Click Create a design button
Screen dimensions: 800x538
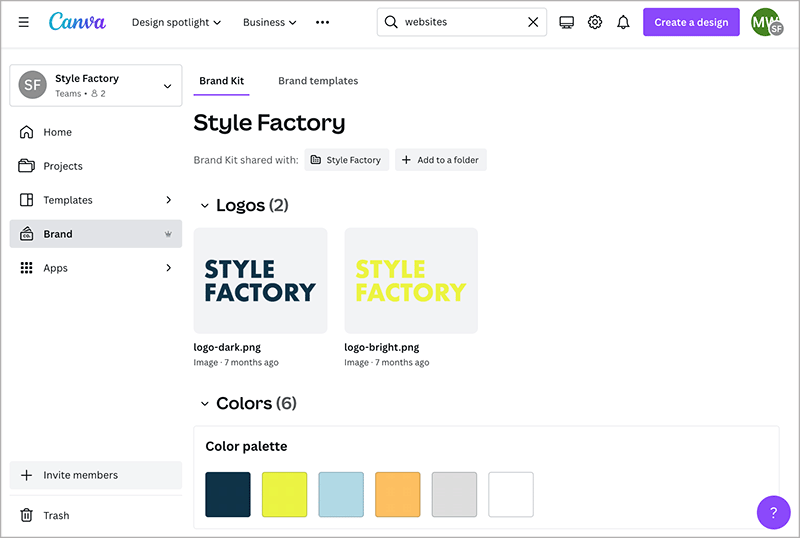tap(691, 22)
